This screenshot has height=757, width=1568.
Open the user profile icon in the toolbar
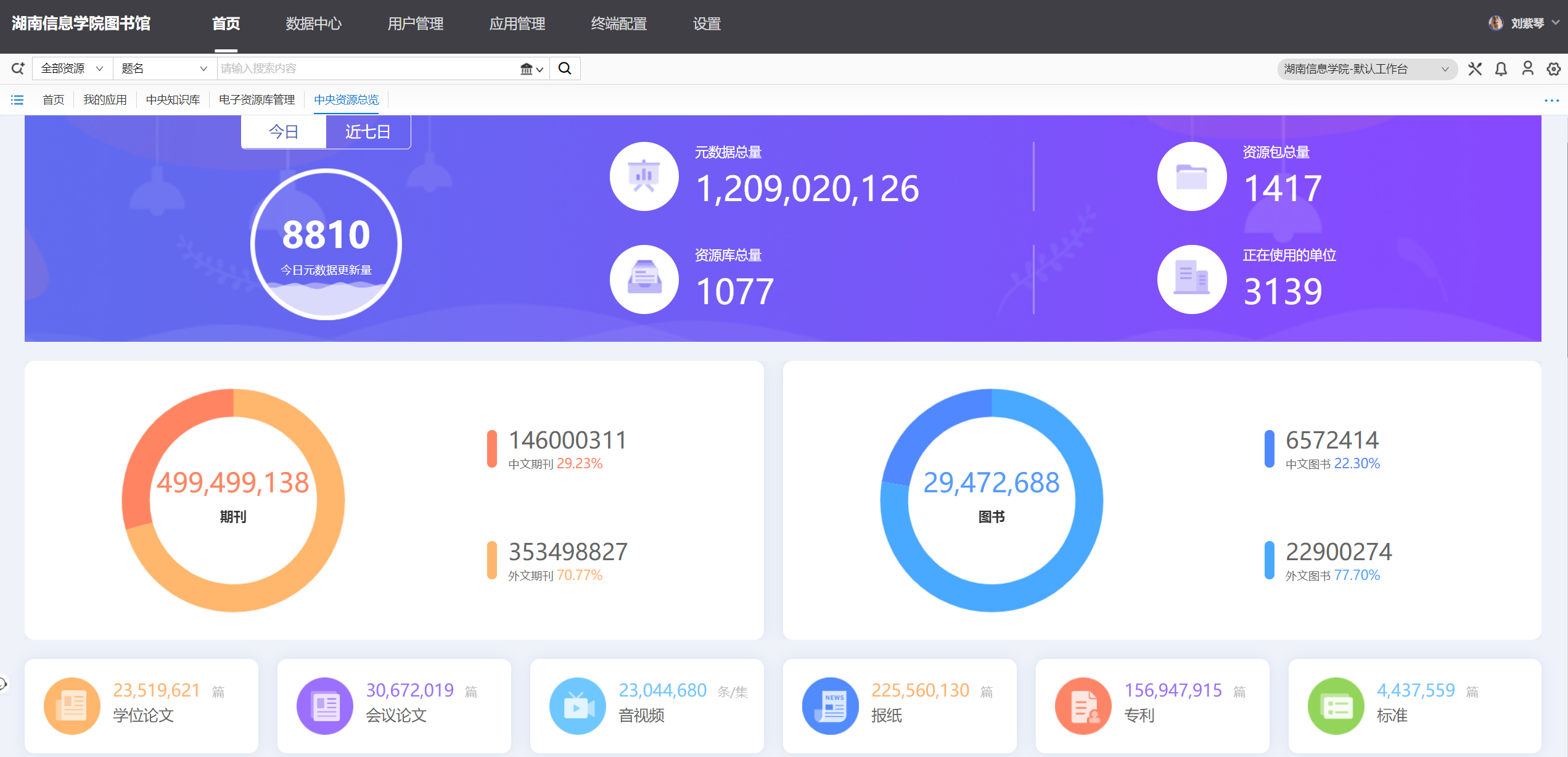pyautogui.click(x=1527, y=68)
